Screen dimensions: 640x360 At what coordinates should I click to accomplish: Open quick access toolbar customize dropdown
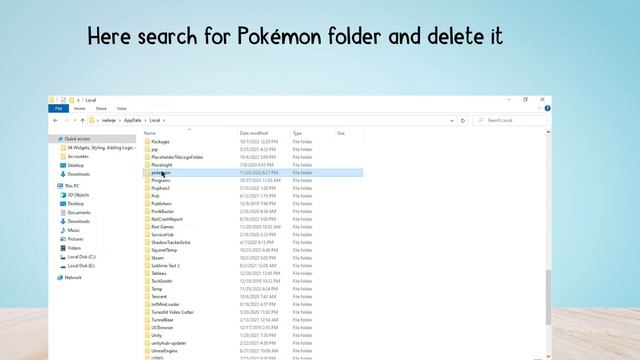tap(78, 100)
